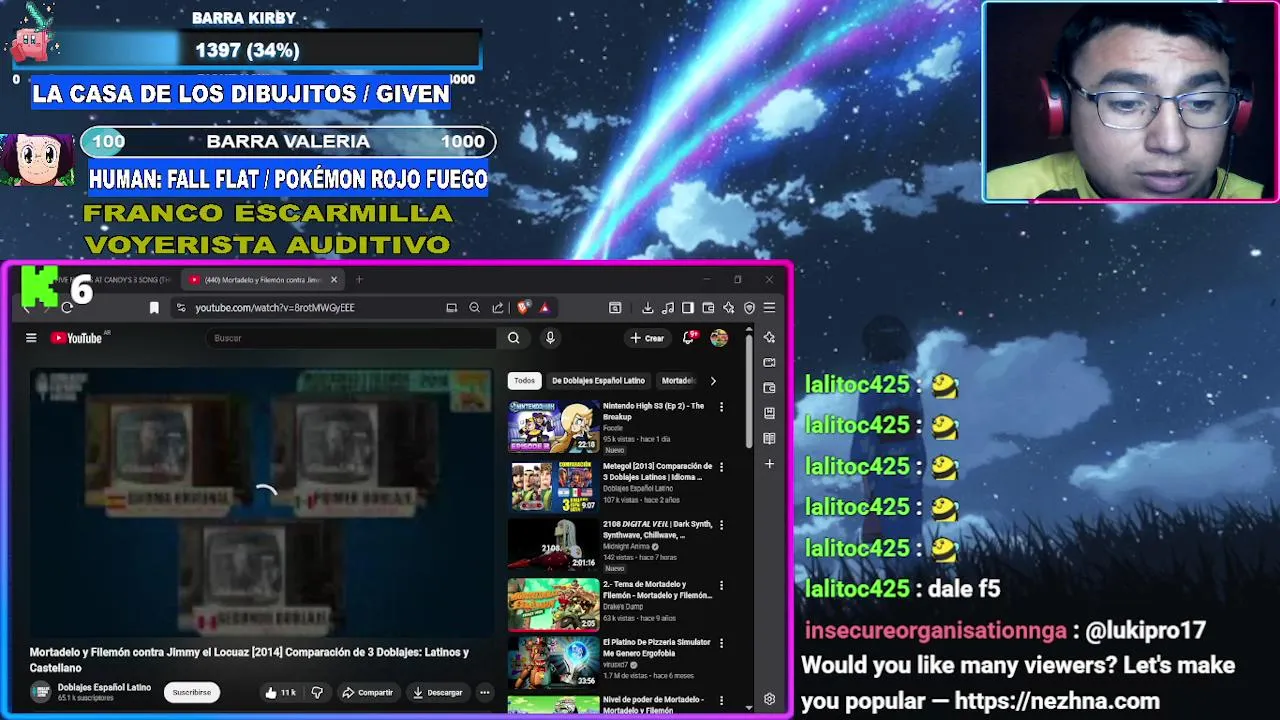
Task: Open options for El Platino De Pizzeria video
Action: click(721, 643)
